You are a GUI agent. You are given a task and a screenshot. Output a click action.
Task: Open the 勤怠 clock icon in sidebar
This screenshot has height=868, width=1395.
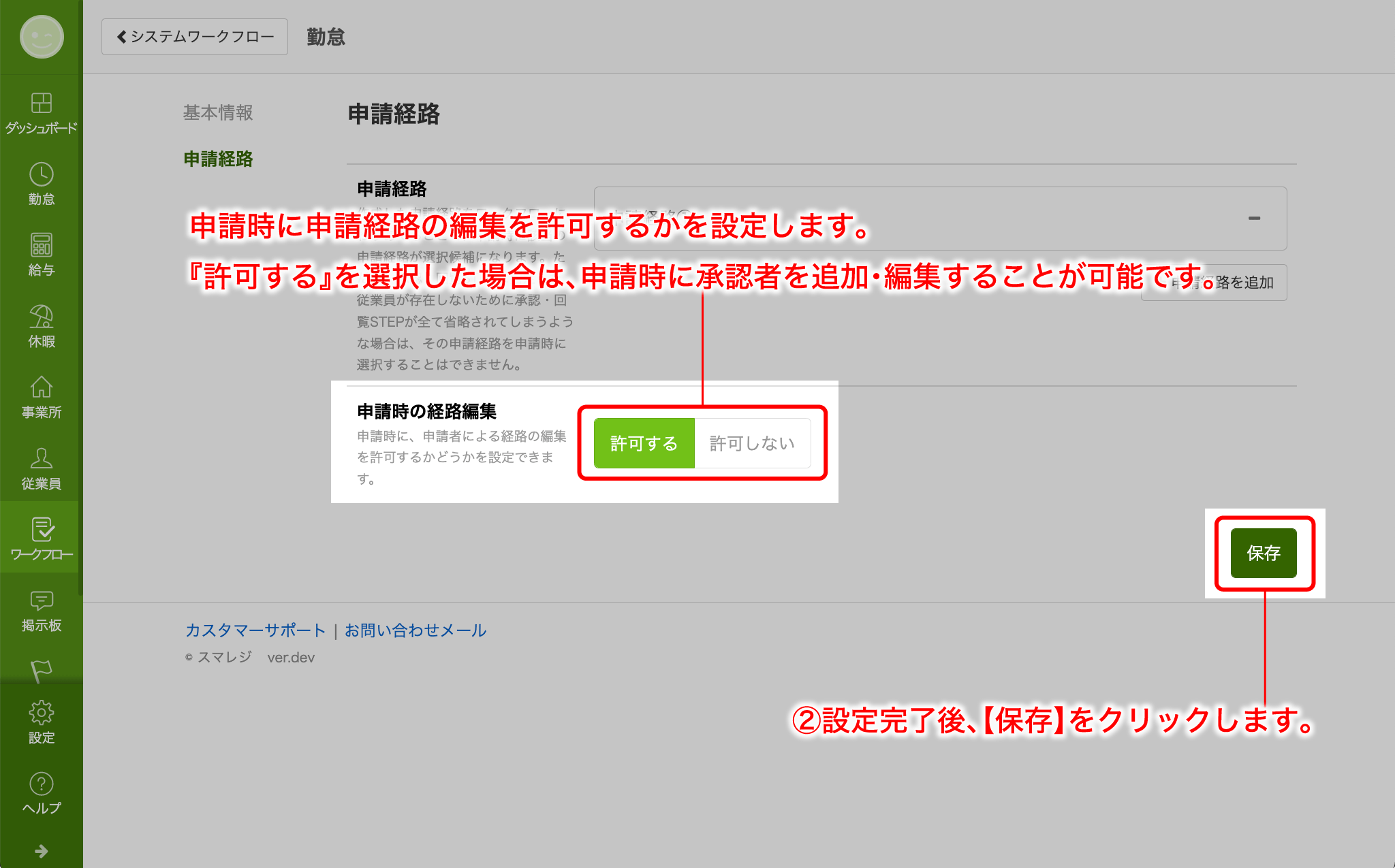(42, 174)
